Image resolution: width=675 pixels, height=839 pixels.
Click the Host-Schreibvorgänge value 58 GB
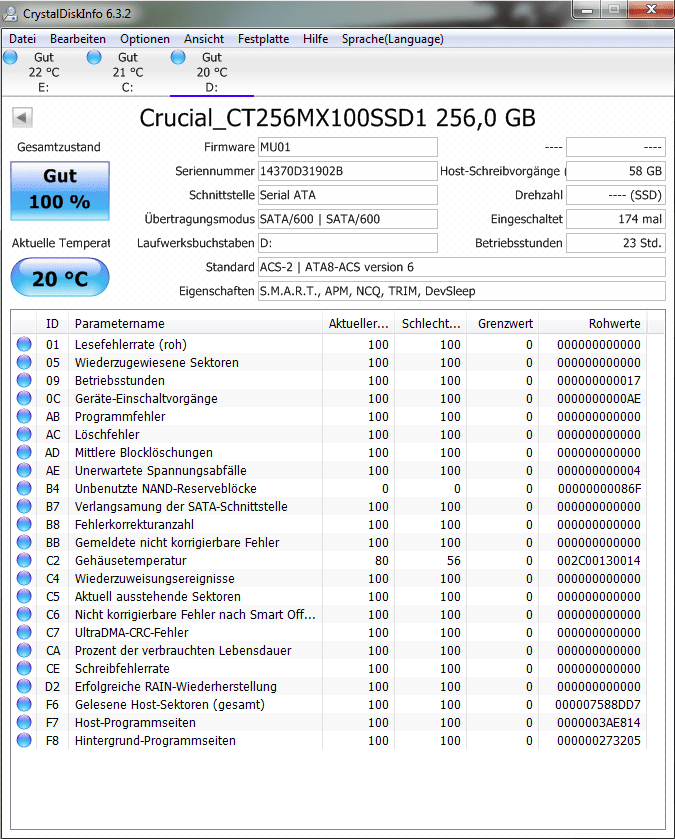pos(616,171)
